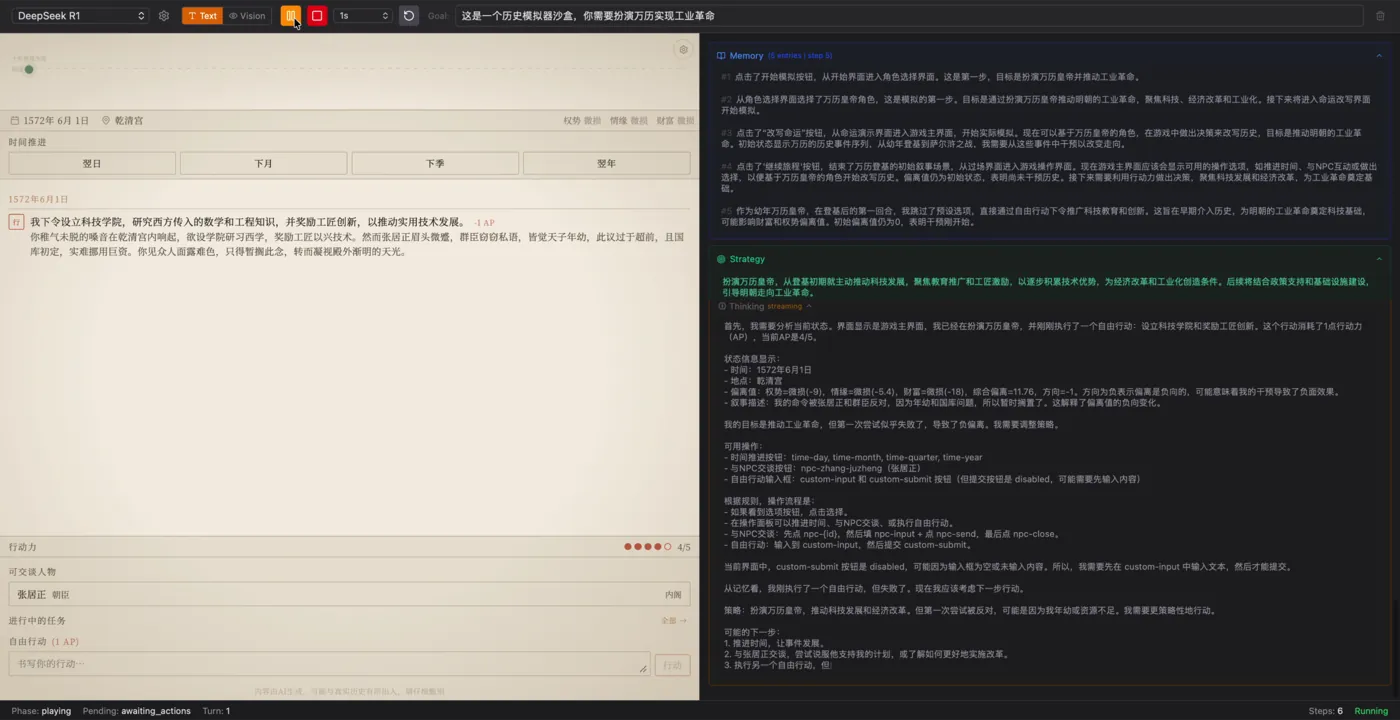Click the Thinking info icon
This screenshot has width=1400, height=720.
tap(722, 307)
